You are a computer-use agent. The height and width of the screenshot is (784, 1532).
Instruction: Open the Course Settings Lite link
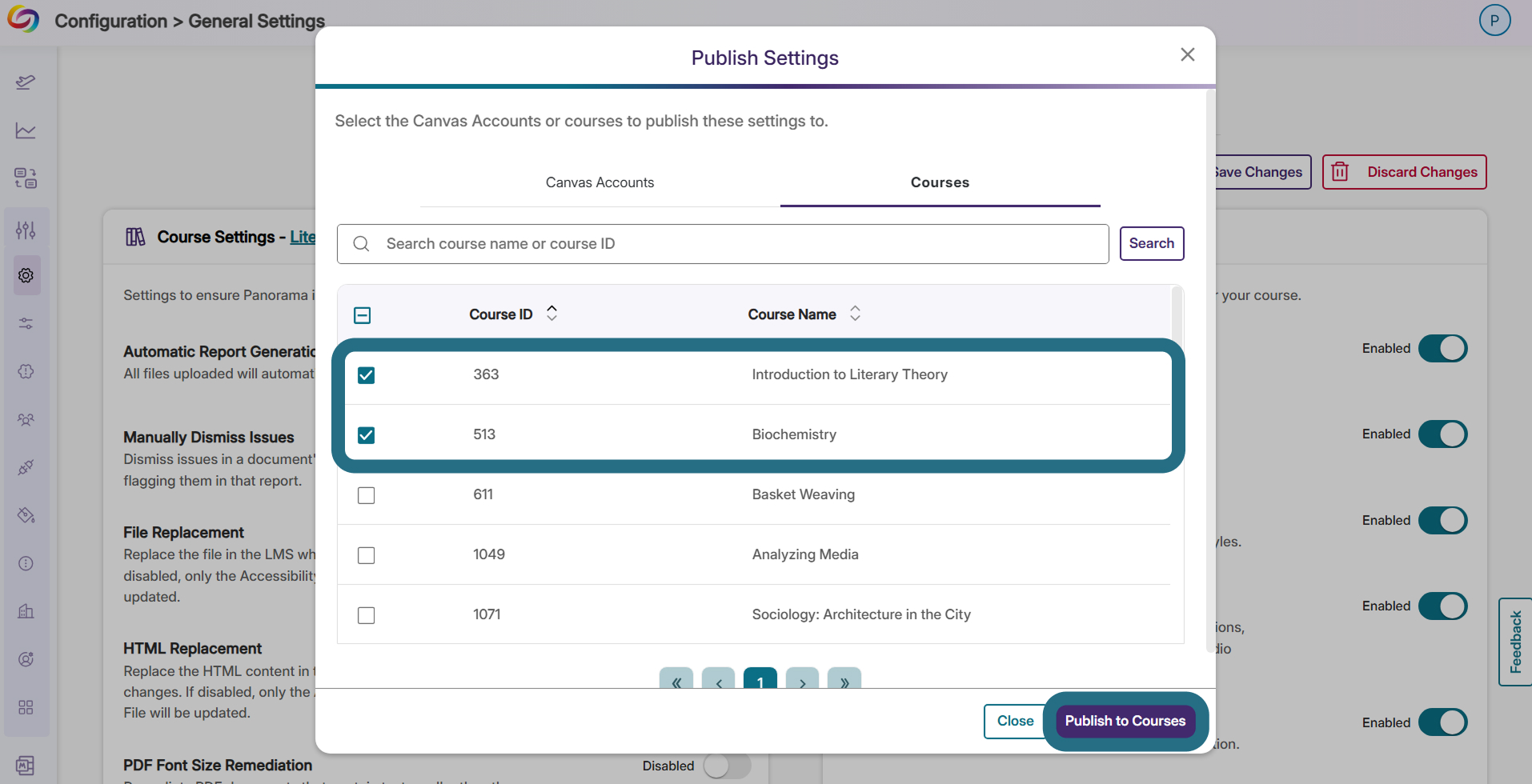tap(303, 237)
